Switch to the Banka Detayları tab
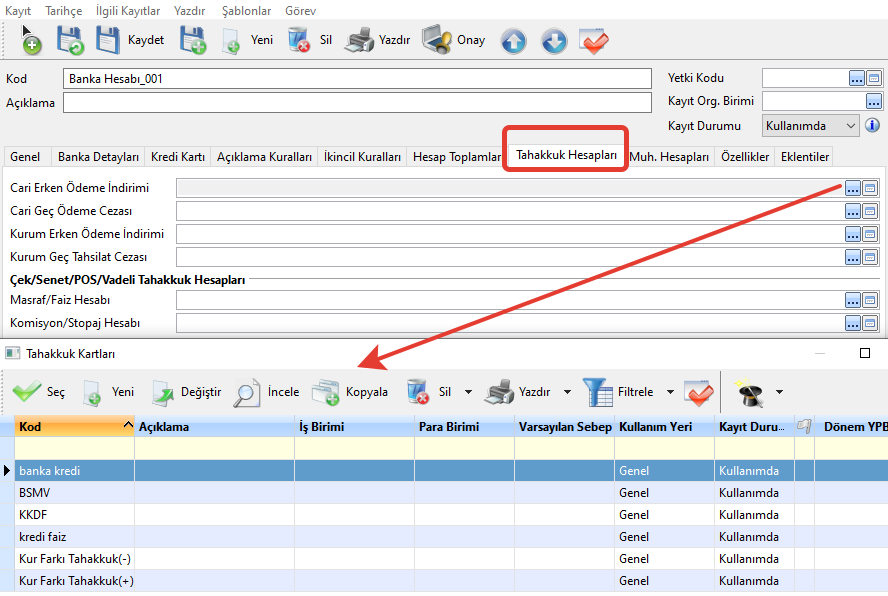 coord(98,157)
